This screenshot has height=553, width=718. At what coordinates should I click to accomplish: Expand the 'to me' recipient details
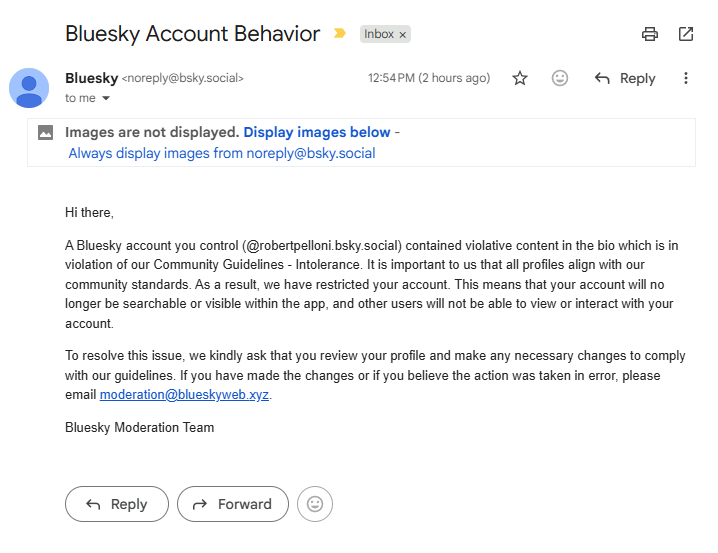106,98
